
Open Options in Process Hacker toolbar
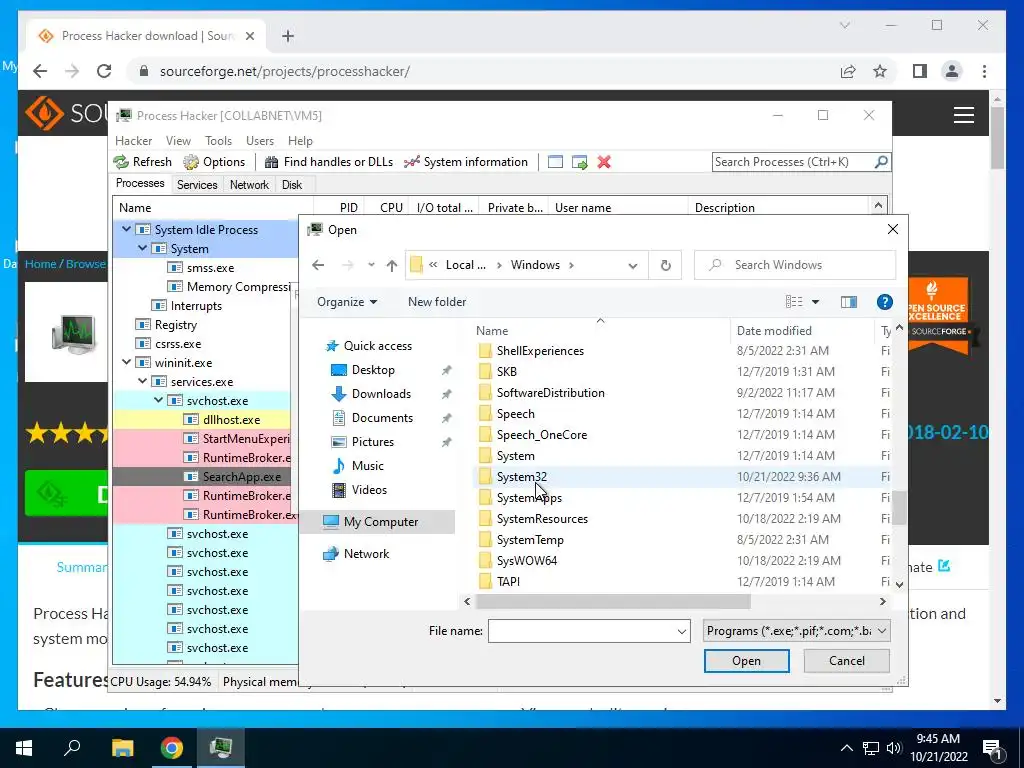point(214,162)
